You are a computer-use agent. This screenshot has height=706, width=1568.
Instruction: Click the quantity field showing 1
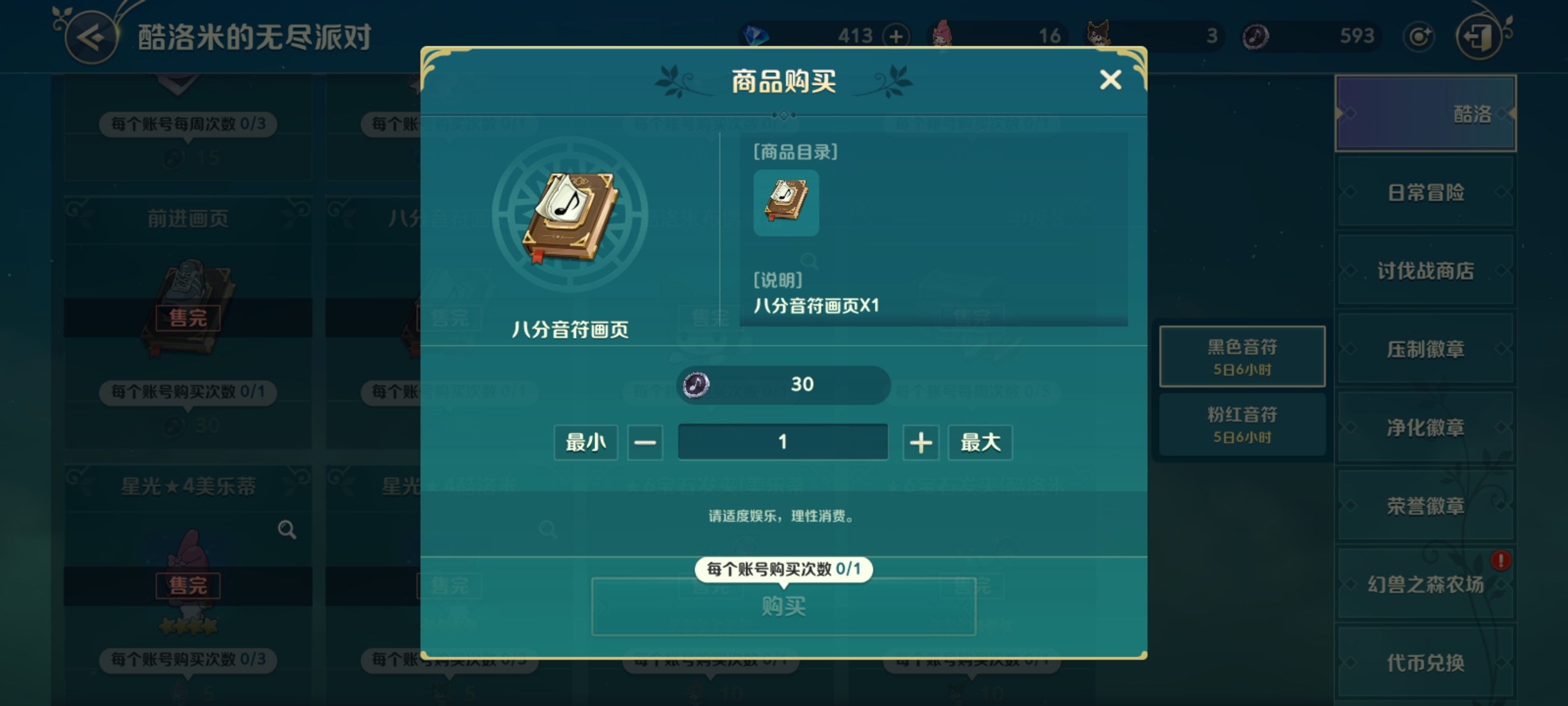(783, 442)
